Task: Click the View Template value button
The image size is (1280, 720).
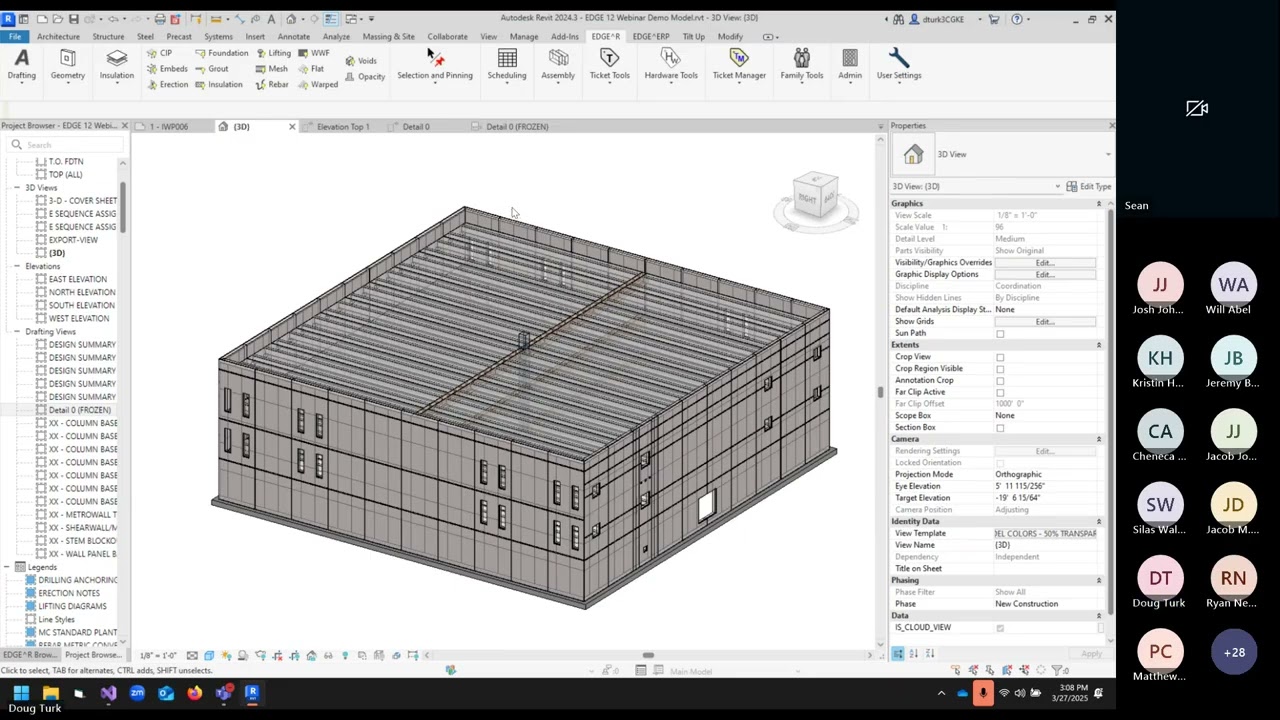Action: [1046, 534]
